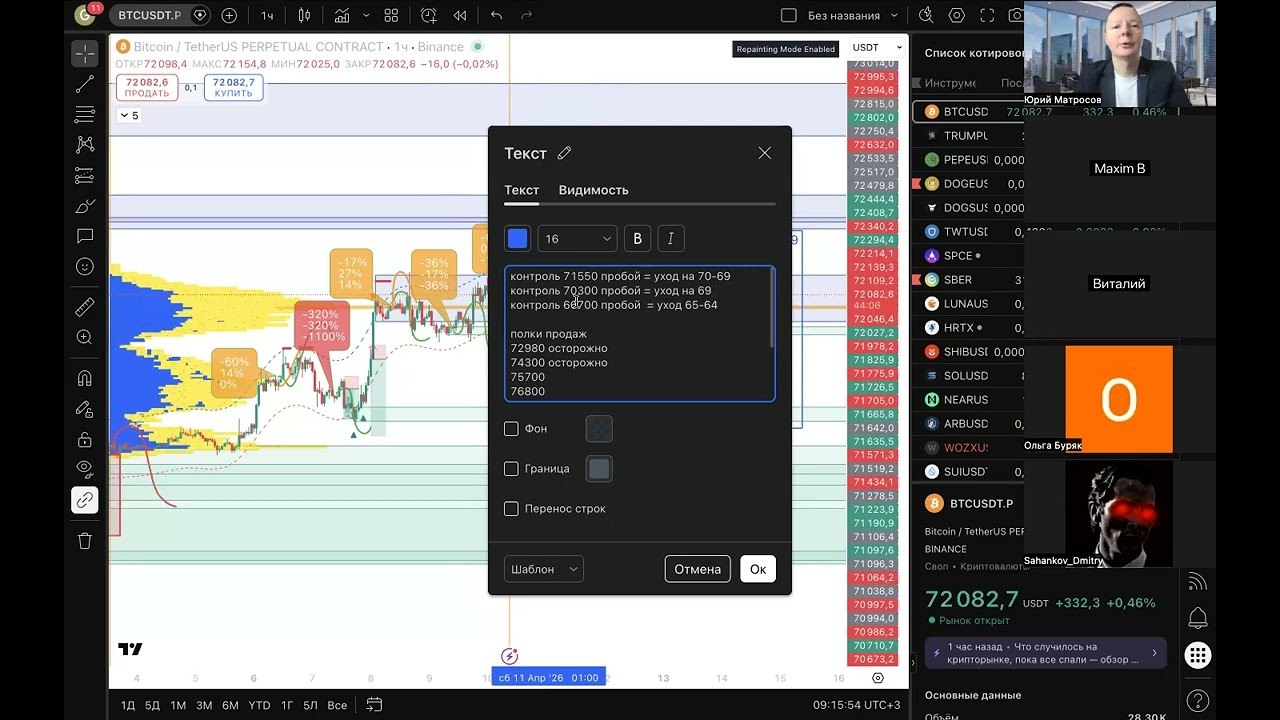Expand the news headline chevron
Image resolution: width=1280 pixels, height=720 pixels.
tap(1154, 653)
